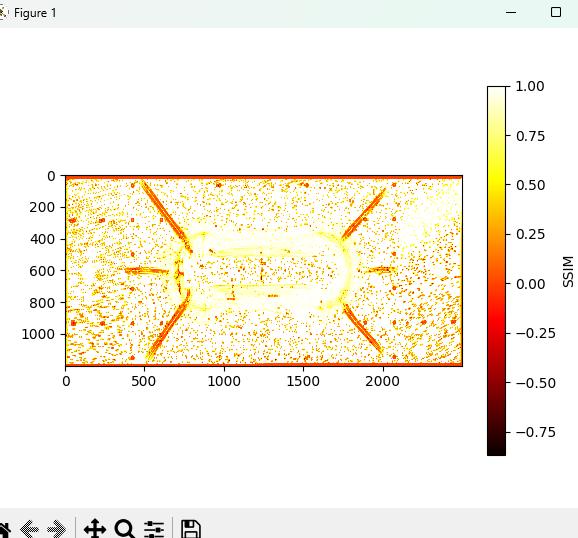Screen dimensions: 578x538
Task: Click the 1.00 tick on the colorbar
Action: [x=530, y=86]
